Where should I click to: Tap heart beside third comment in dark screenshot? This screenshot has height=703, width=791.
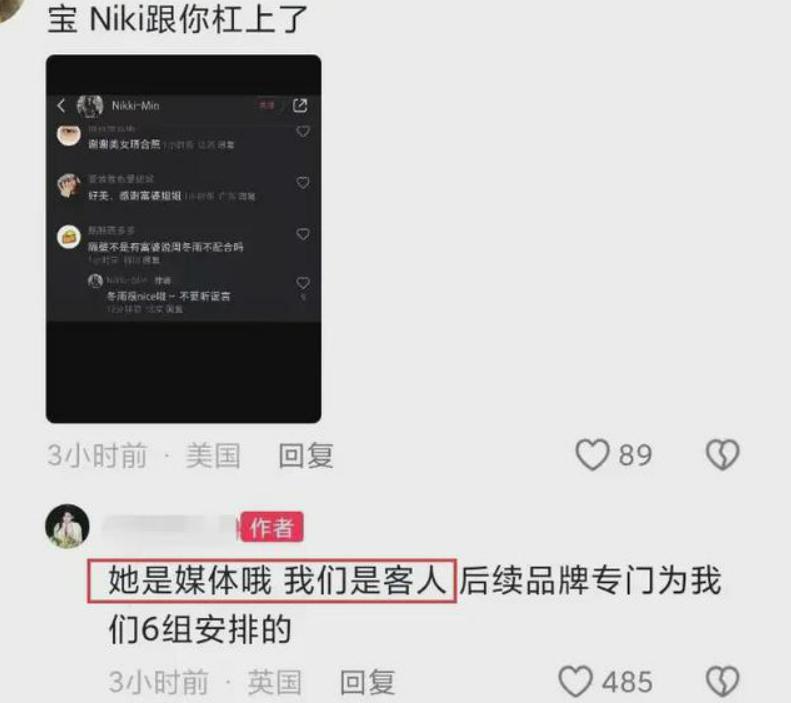tap(303, 234)
